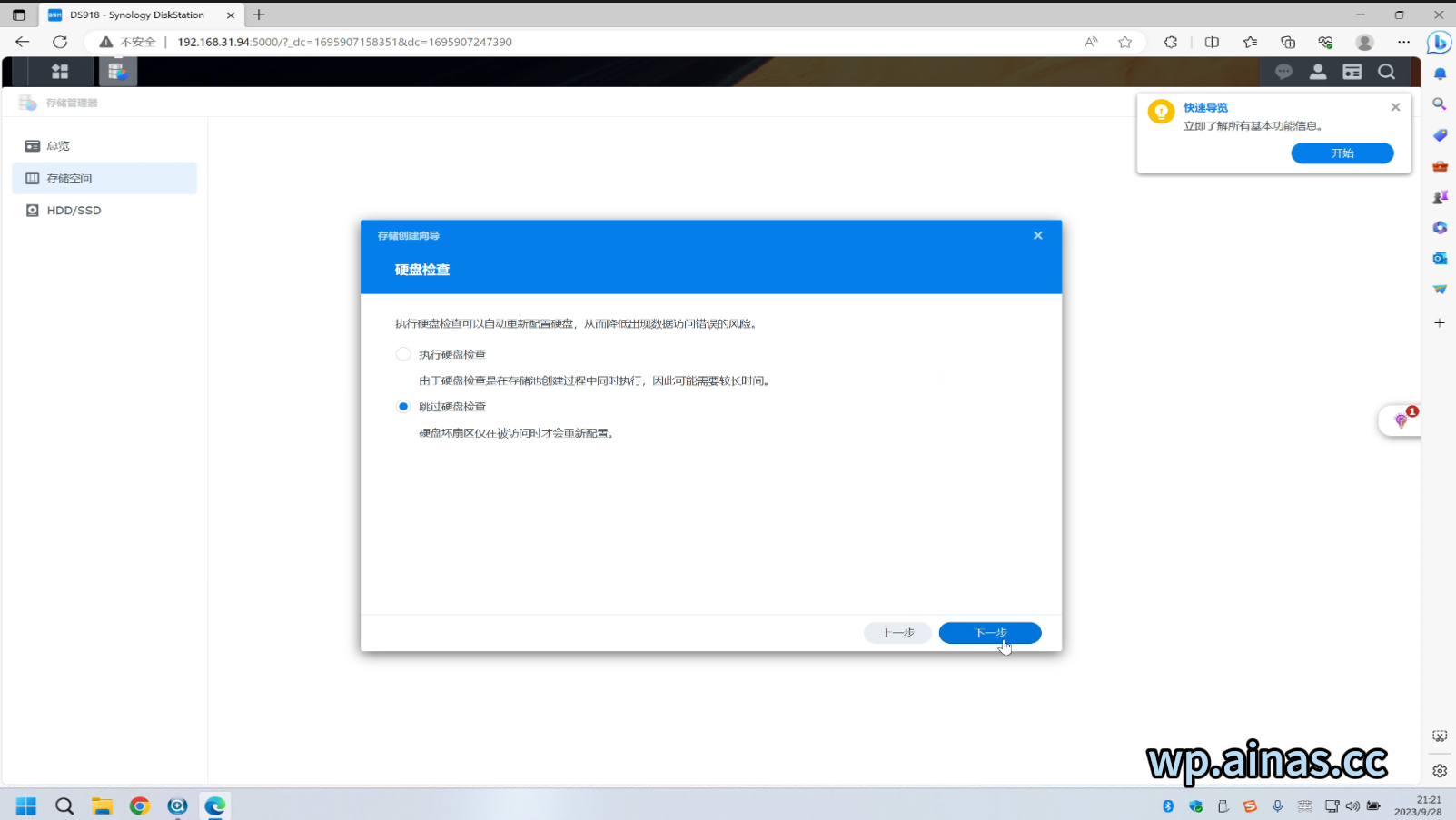Click the browser favorites star icon
The height and width of the screenshot is (820, 1456).
(1125, 42)
